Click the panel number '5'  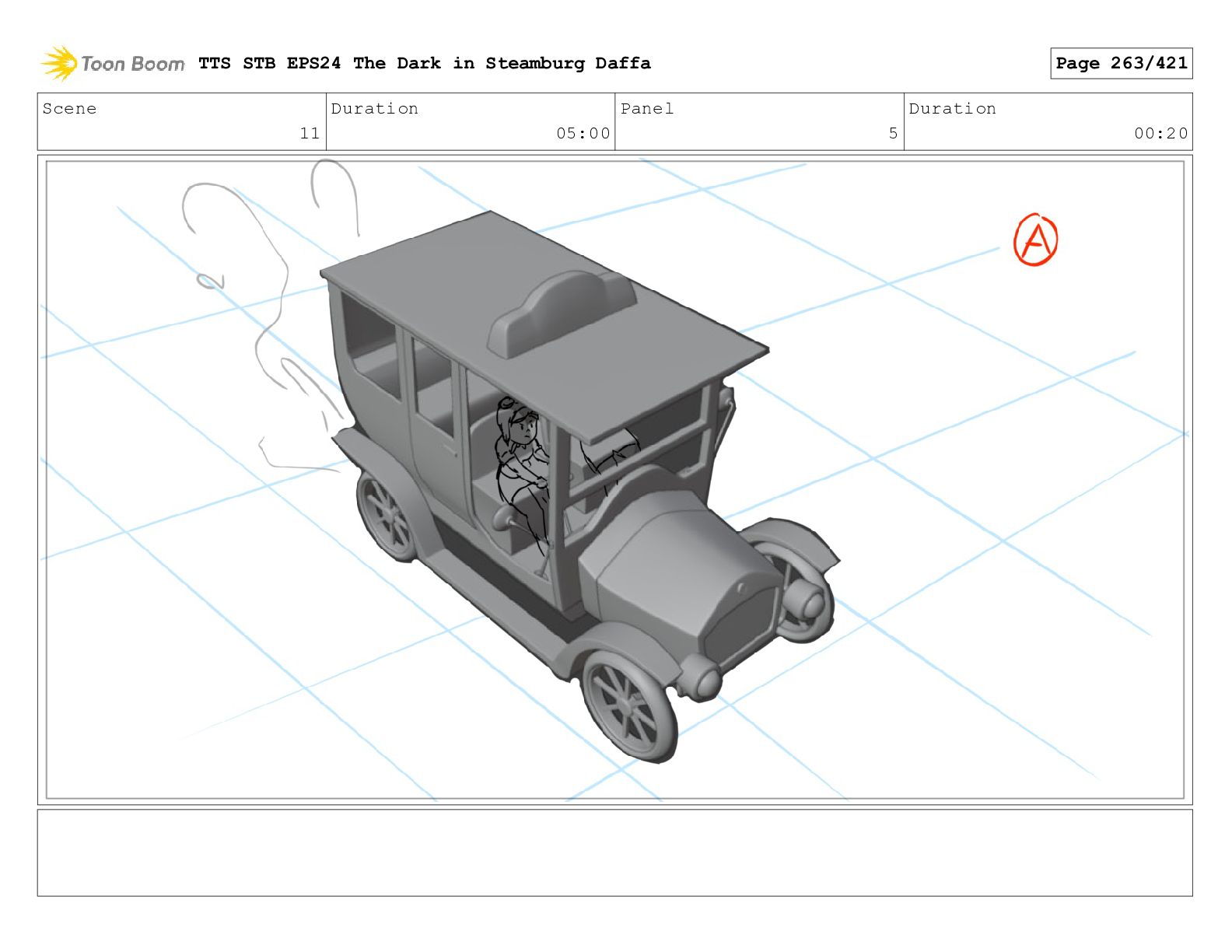pyautogui.click(x=894, y=133)
